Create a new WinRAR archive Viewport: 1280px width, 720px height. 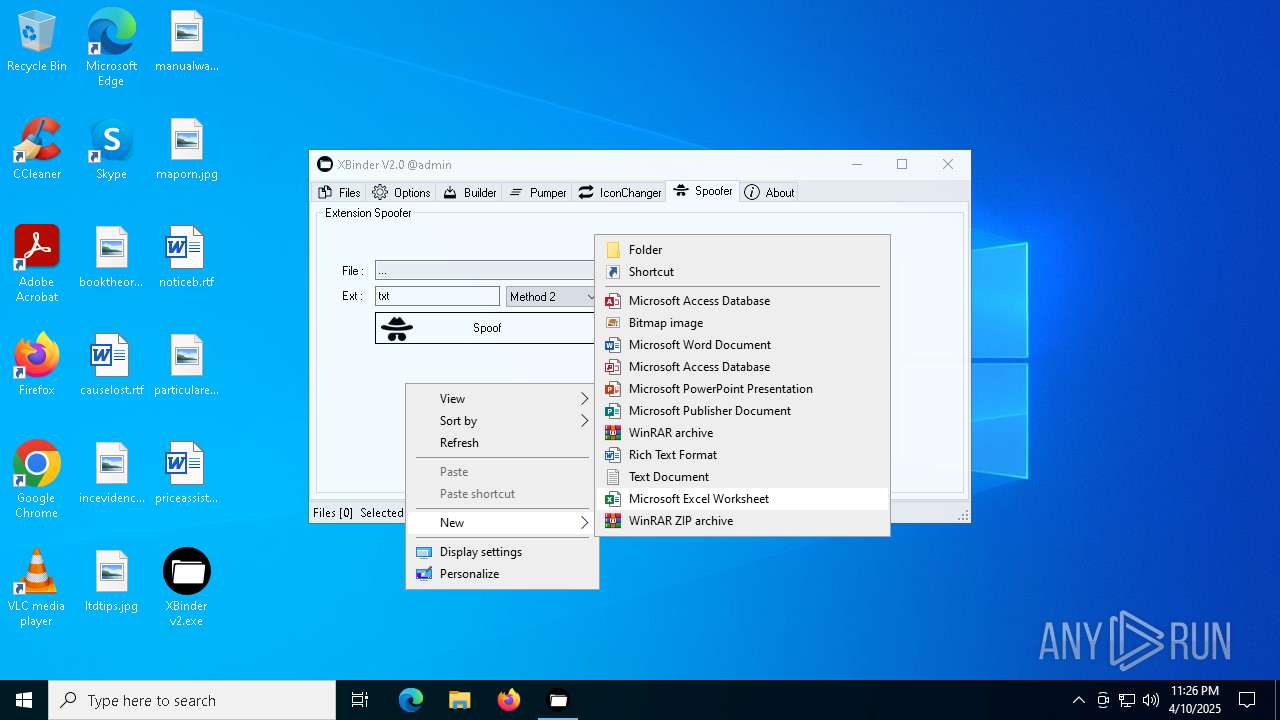742,432
